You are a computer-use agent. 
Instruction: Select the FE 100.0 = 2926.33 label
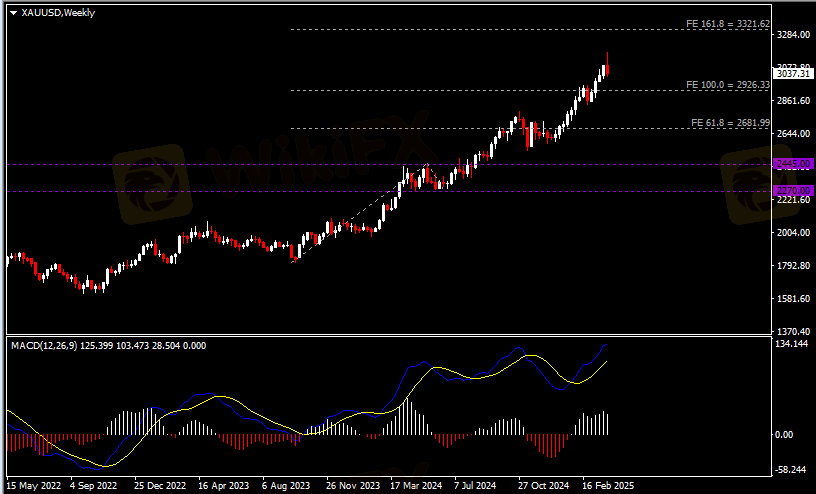728,84
